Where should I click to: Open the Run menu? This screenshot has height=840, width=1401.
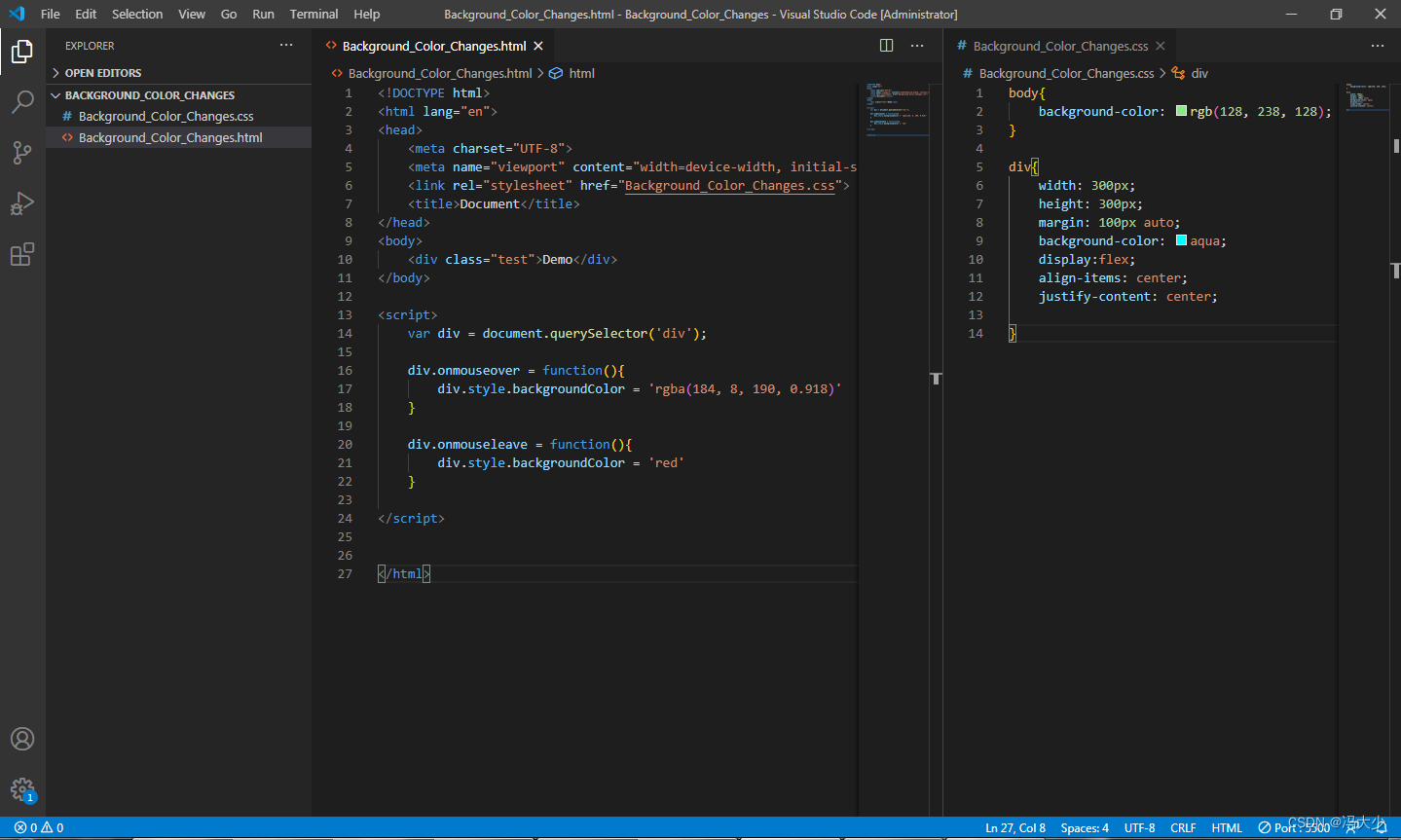tap(263, 14)
